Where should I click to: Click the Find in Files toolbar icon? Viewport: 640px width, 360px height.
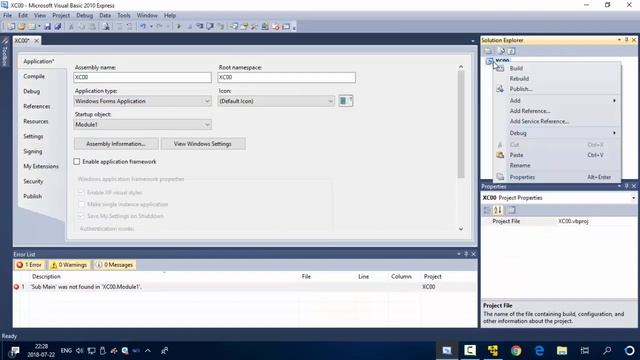click(106, 27)
